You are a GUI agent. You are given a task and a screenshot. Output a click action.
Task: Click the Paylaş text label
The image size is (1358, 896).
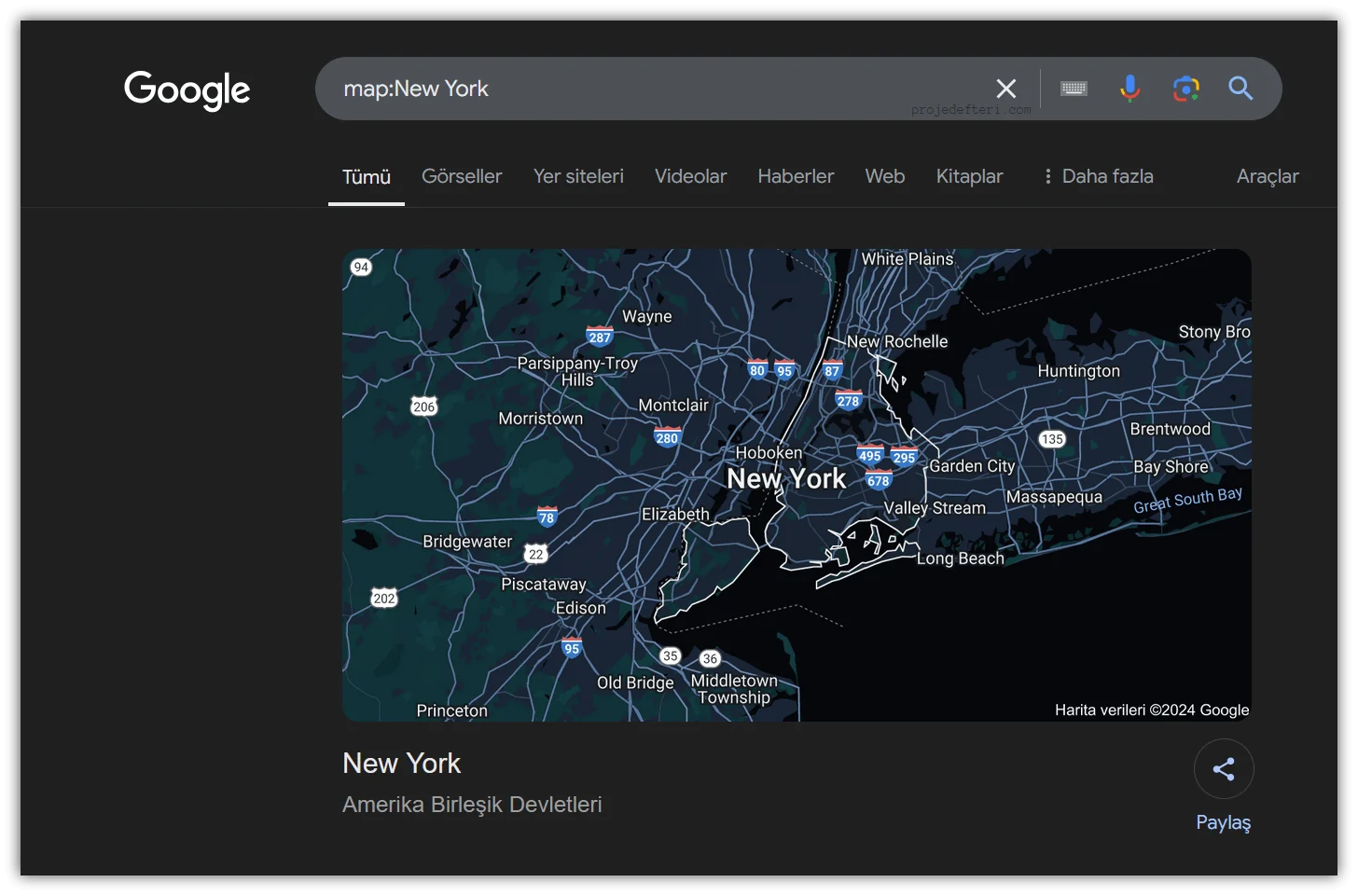coord(1224,822)
